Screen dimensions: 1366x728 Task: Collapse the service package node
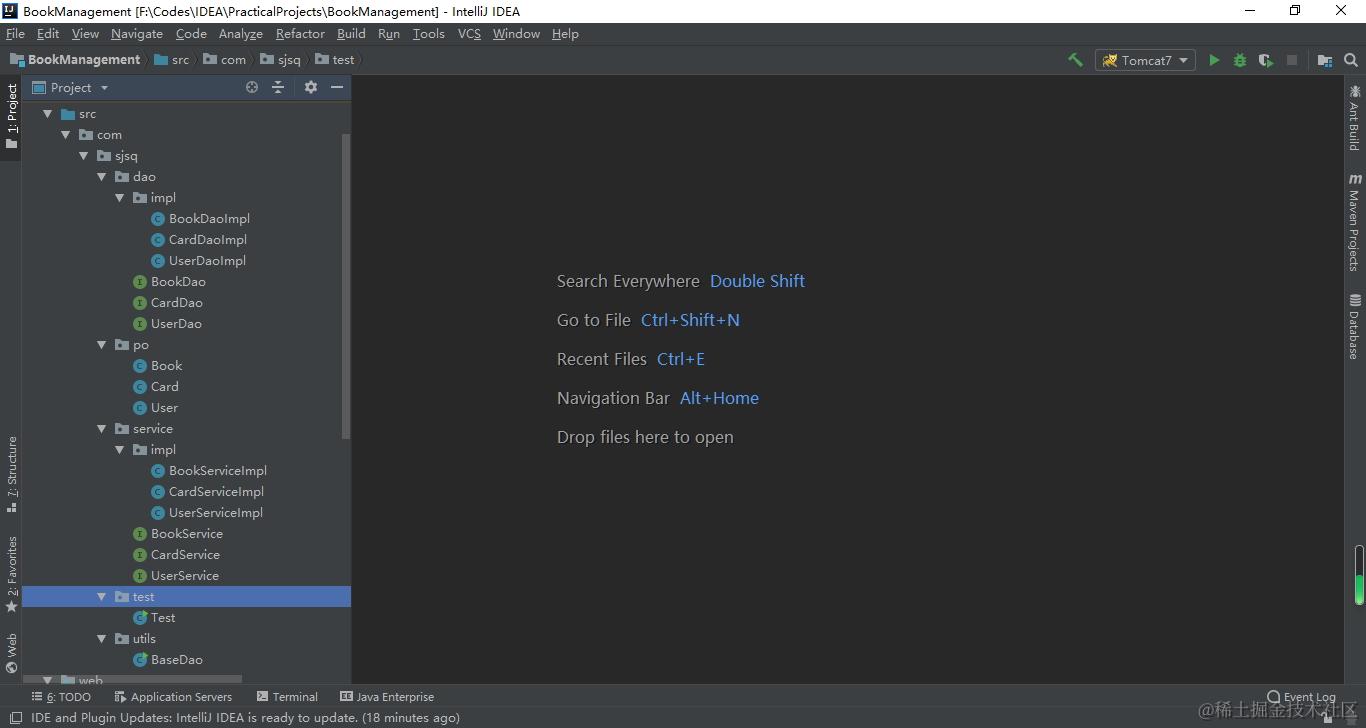pos(101,429)
